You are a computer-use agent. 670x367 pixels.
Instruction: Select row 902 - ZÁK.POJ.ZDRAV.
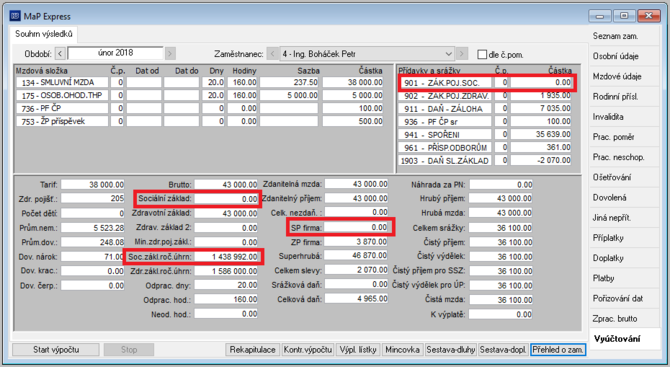tap(485, 96)
